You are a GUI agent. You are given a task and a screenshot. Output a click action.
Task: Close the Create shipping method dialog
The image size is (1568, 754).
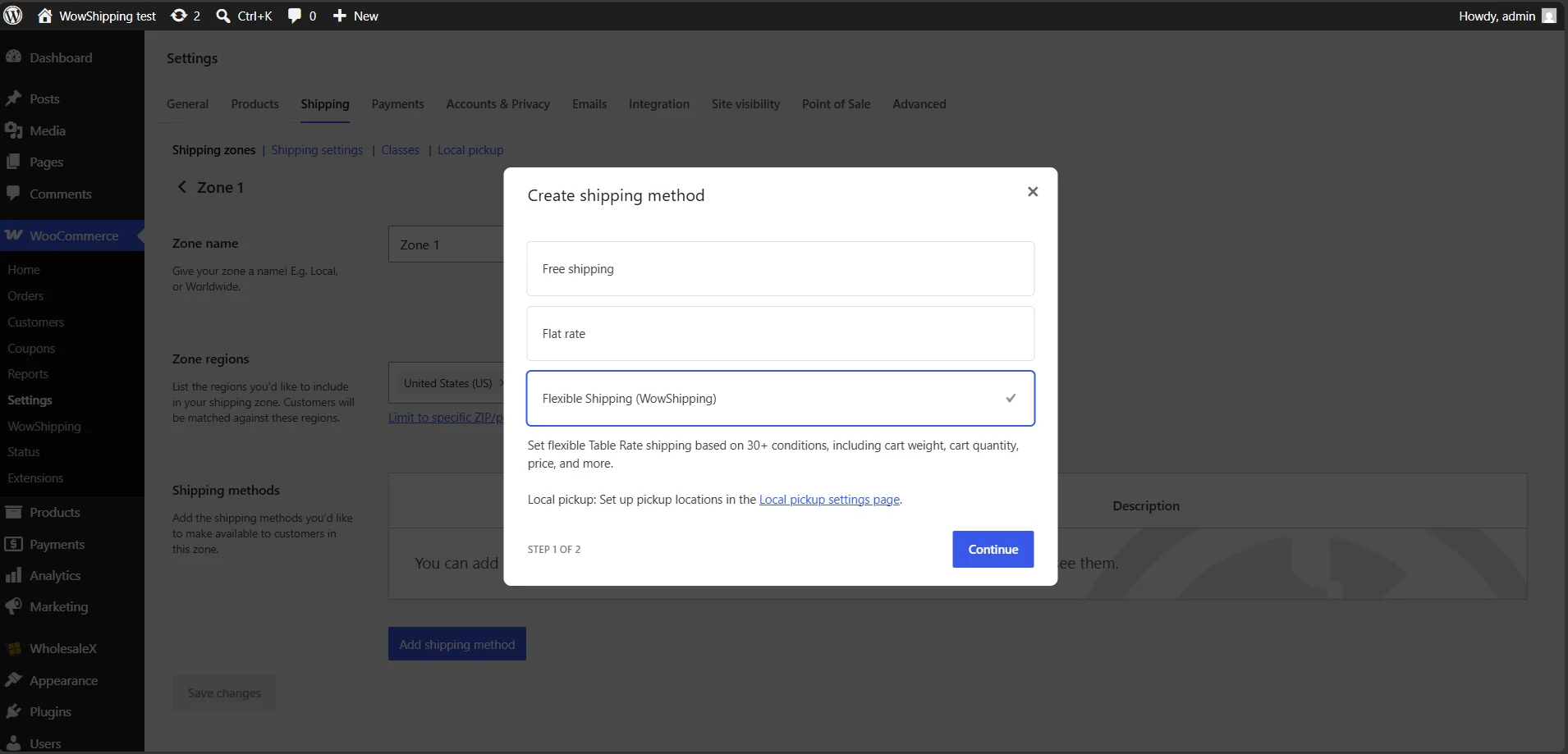(x=1033, y=191)
